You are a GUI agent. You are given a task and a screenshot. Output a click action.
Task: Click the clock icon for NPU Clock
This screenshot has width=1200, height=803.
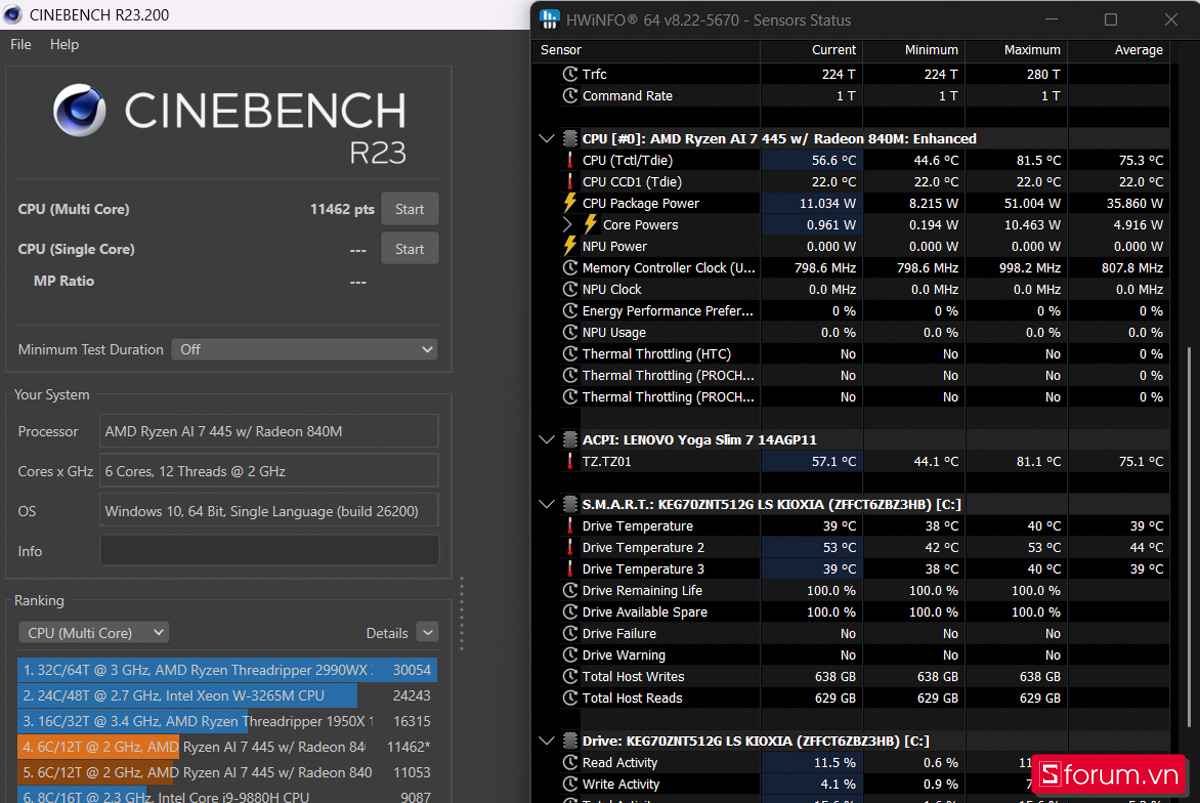point(570,289)
